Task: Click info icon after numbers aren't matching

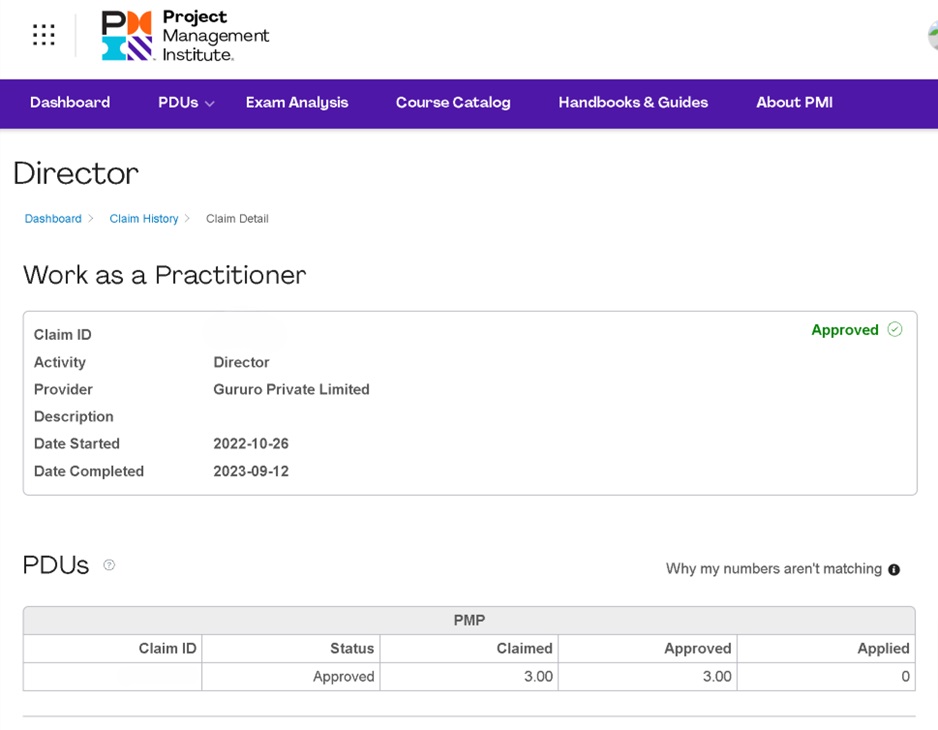Action: 894,570
